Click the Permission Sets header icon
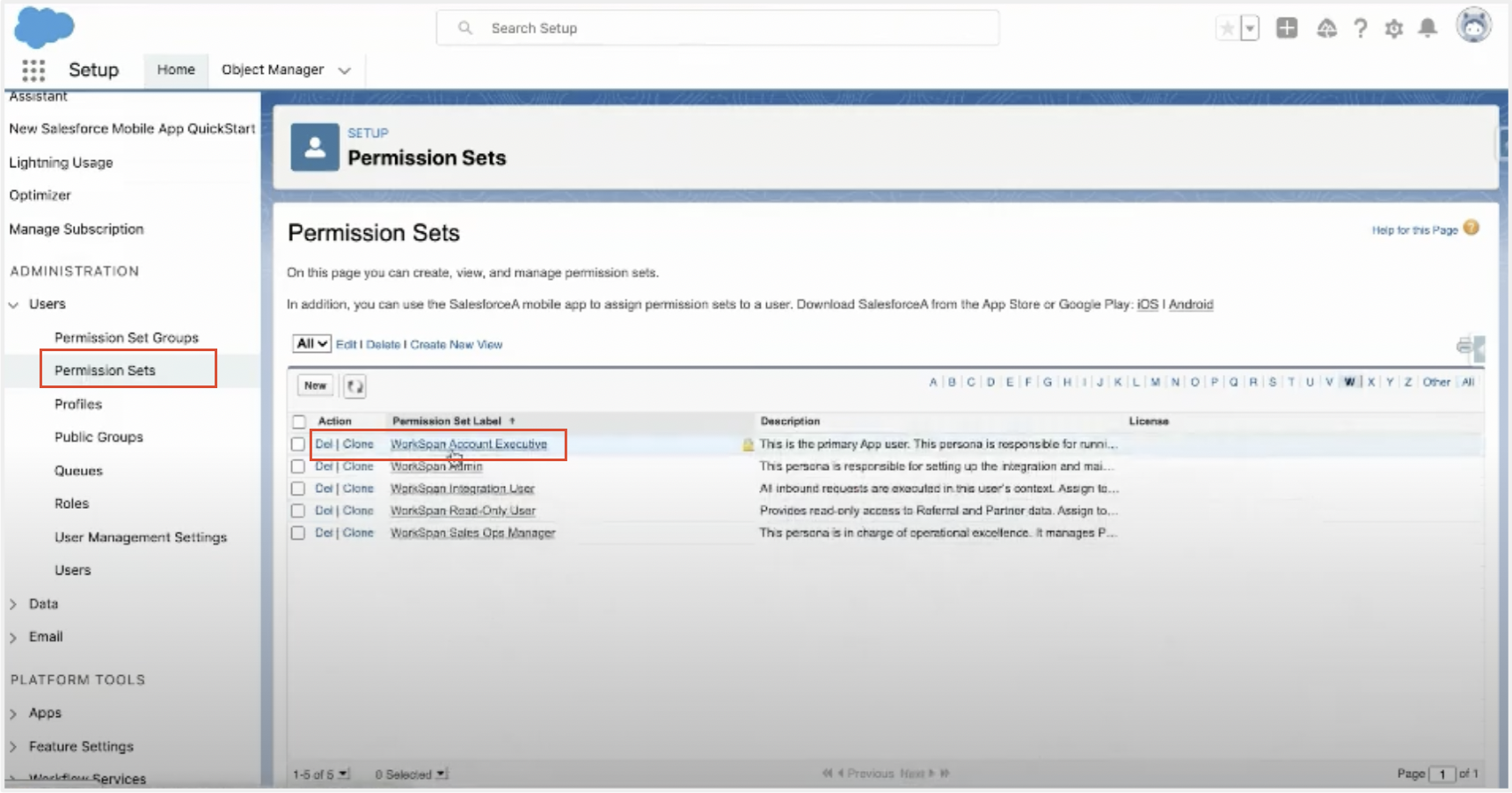Viewport: 1512px width, 793px height. pos(314,147)
